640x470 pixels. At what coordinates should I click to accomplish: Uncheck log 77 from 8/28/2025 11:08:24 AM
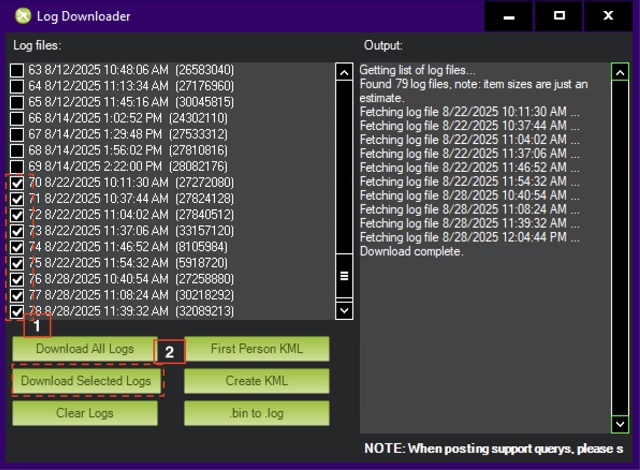click(17, 295)
